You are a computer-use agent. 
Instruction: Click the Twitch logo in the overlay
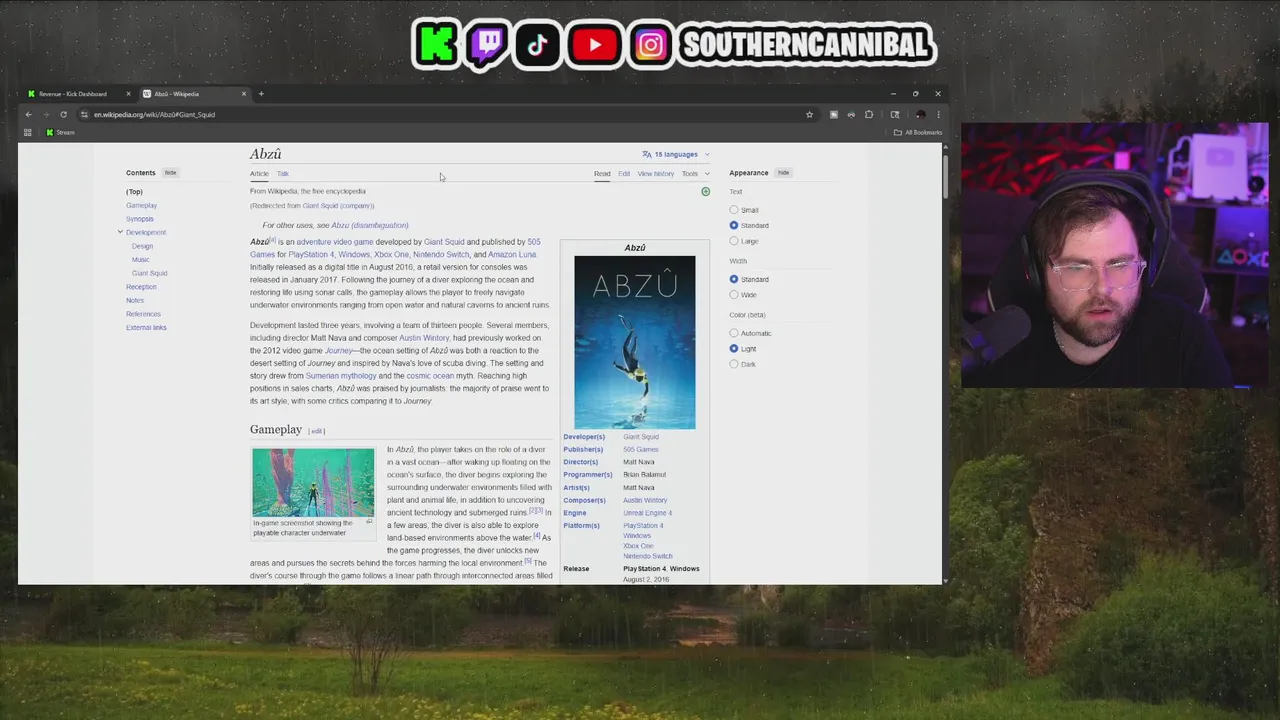(488, 46)
